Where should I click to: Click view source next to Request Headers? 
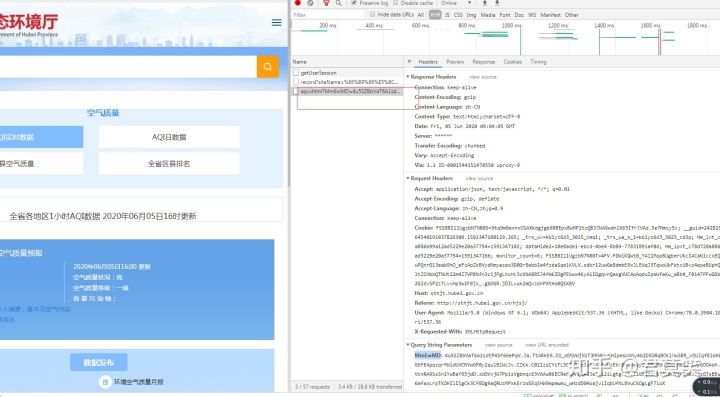tap(479, 178)
